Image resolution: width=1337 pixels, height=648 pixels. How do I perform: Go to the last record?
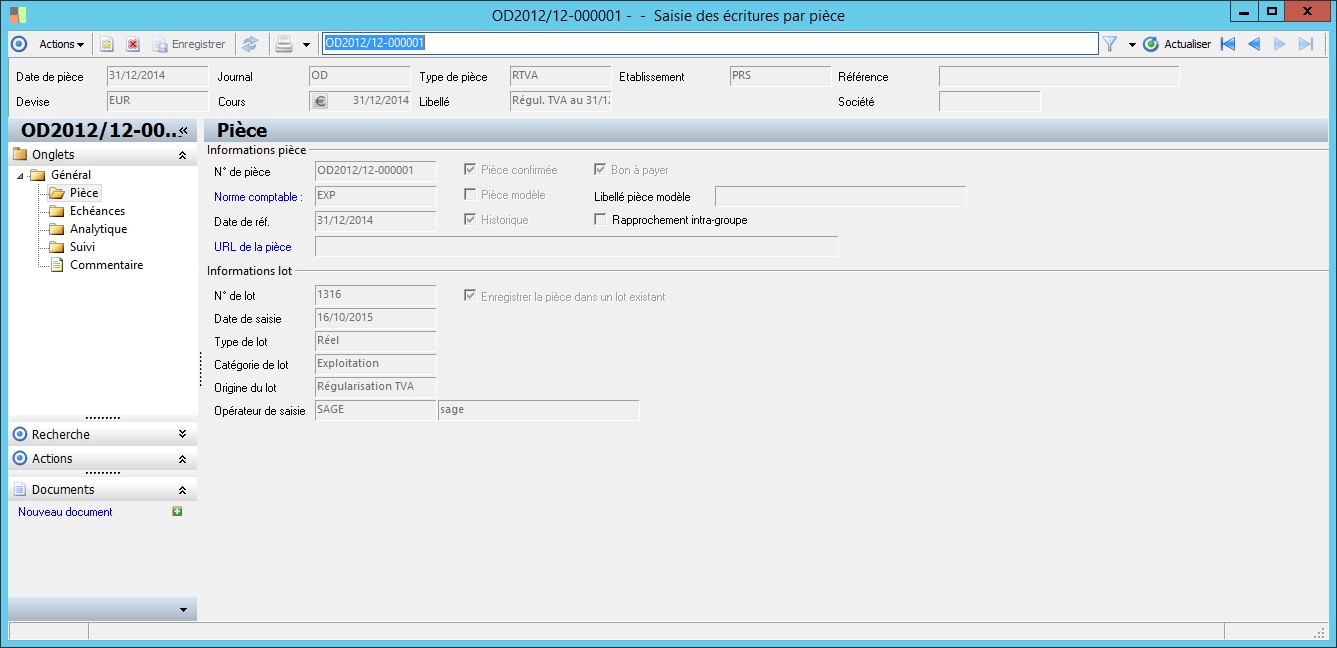click(1305, 44)
